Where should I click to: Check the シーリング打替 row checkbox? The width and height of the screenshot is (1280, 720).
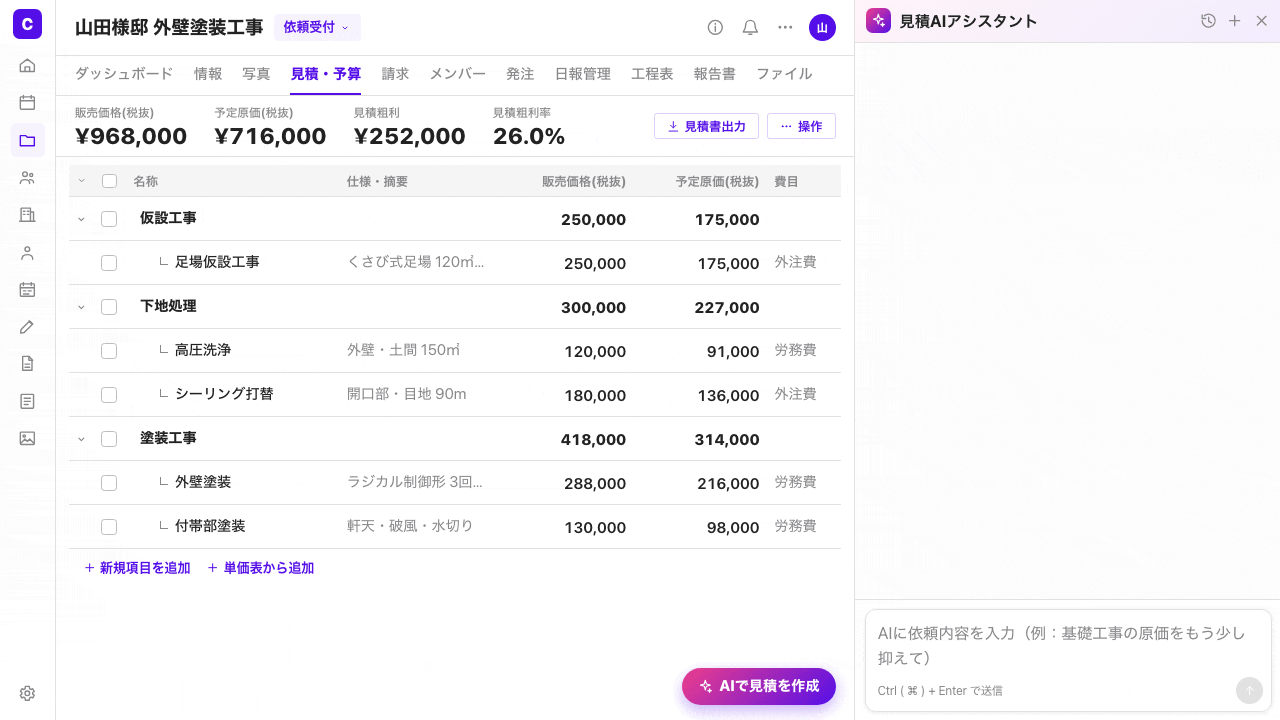pos(109,395)
